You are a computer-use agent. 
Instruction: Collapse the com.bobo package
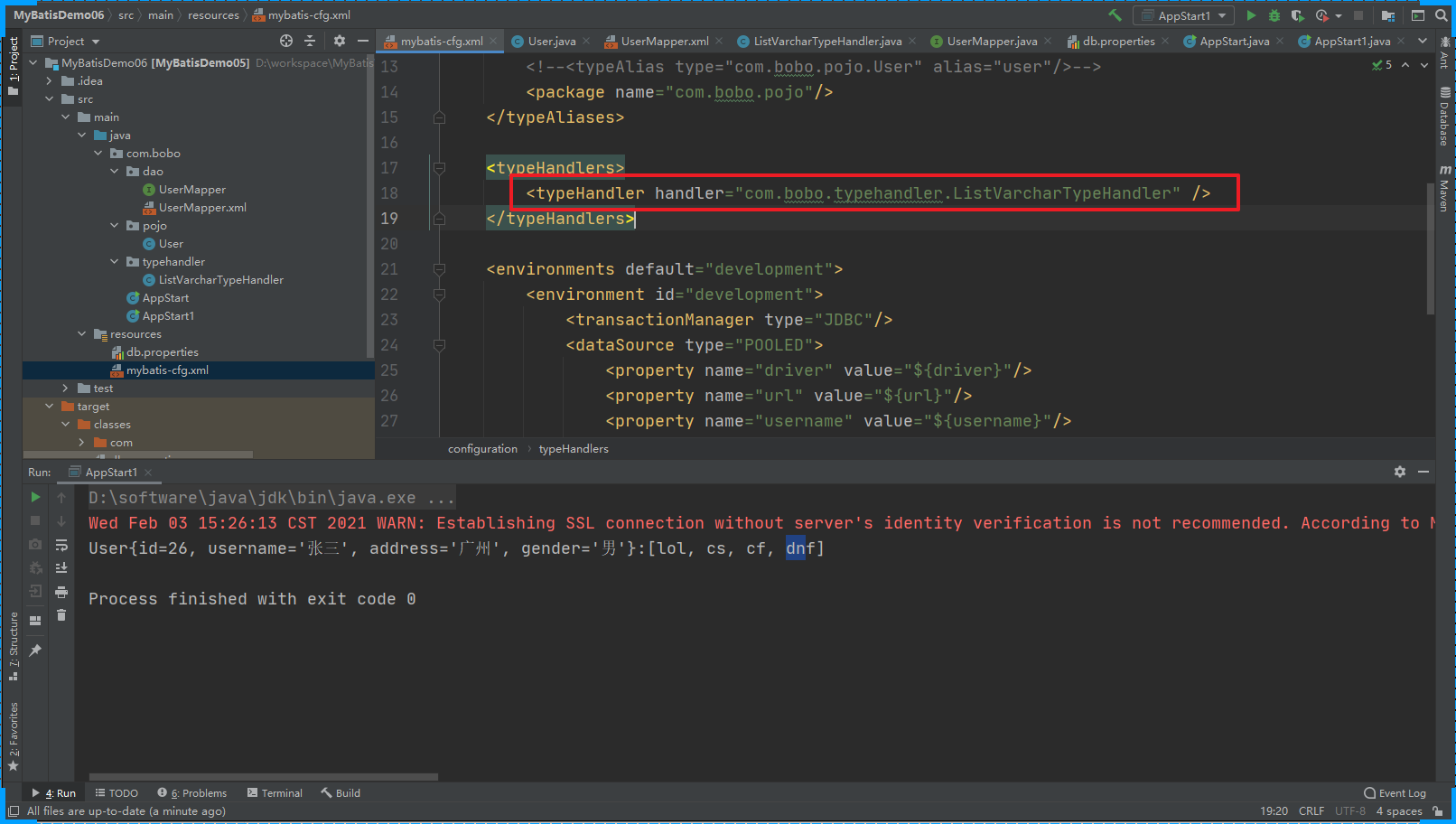98,154
